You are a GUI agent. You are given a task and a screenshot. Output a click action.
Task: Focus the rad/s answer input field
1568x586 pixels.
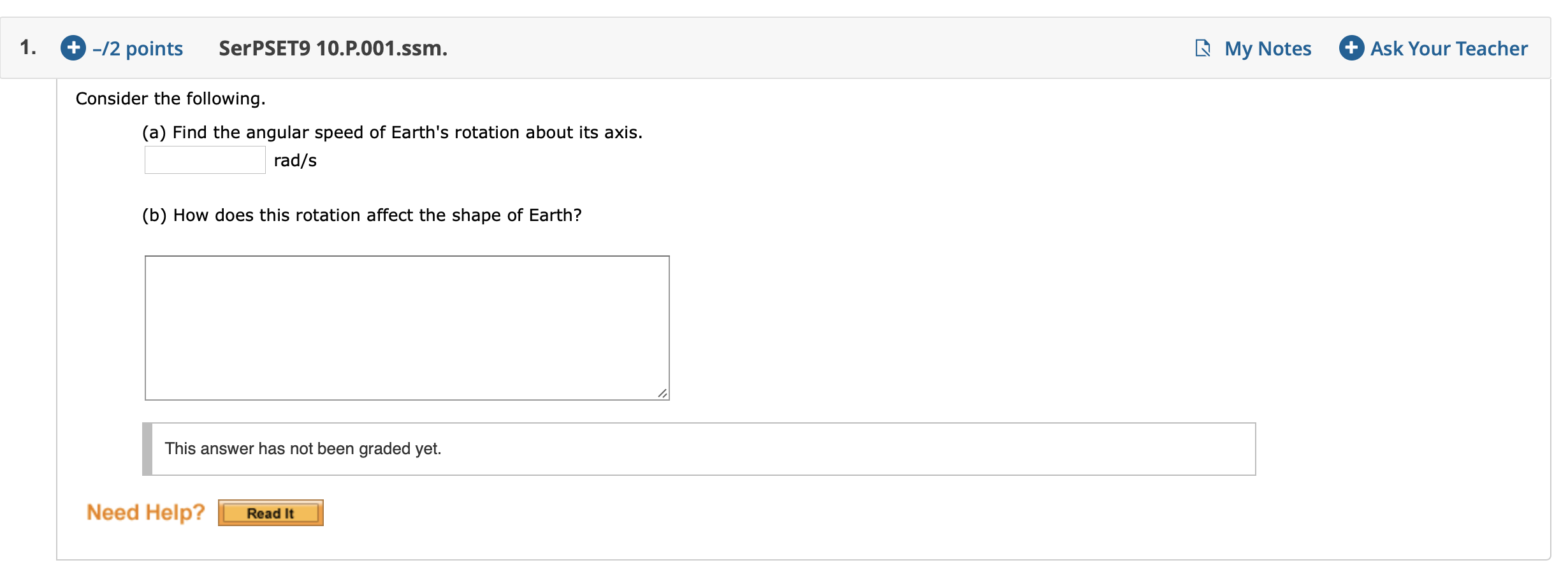(205, 160)
